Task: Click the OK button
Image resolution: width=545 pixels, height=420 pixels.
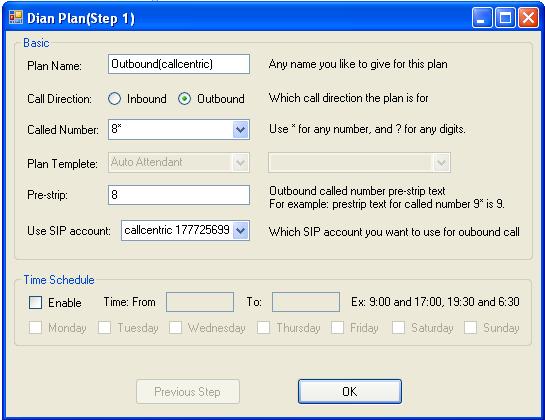Action: pos(350,391)
